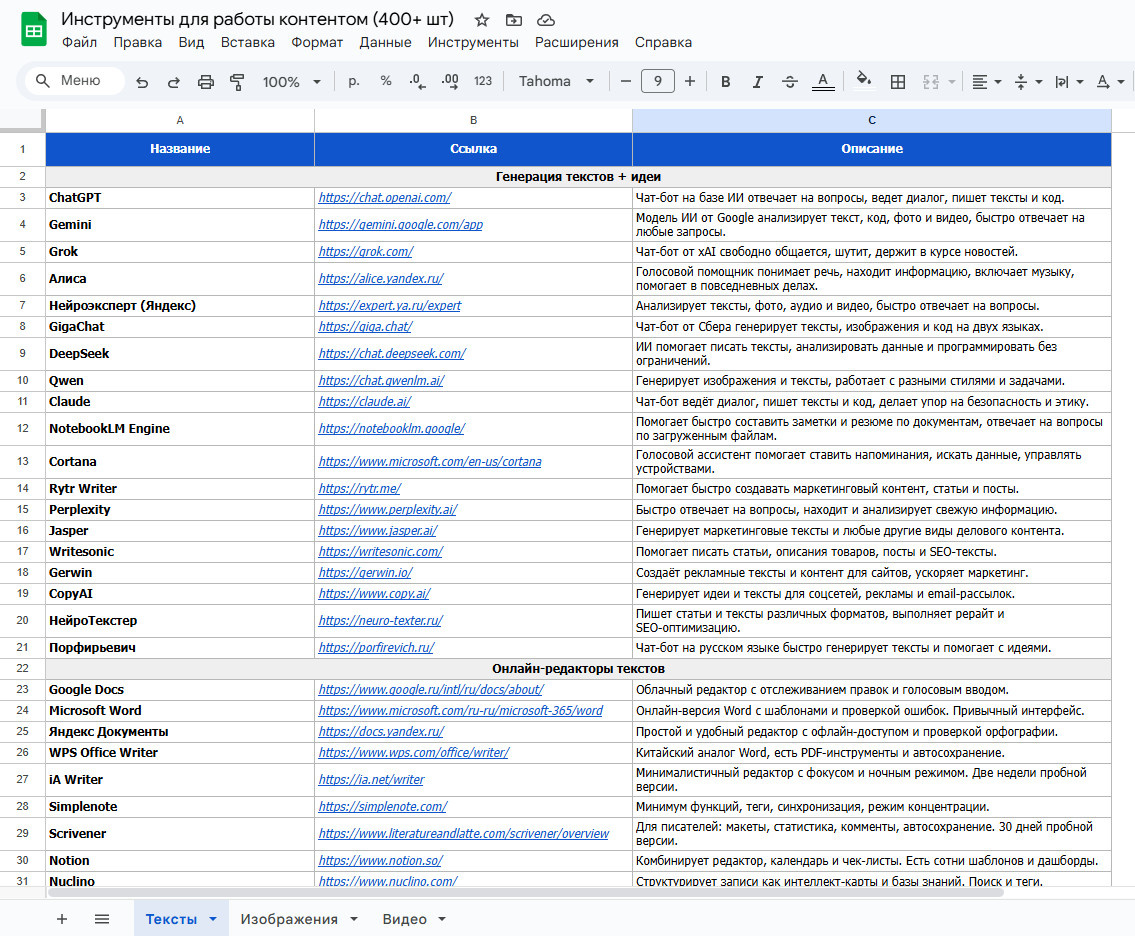
Task: Open the zoom 100% dropdown
Action: pos(291,82)
